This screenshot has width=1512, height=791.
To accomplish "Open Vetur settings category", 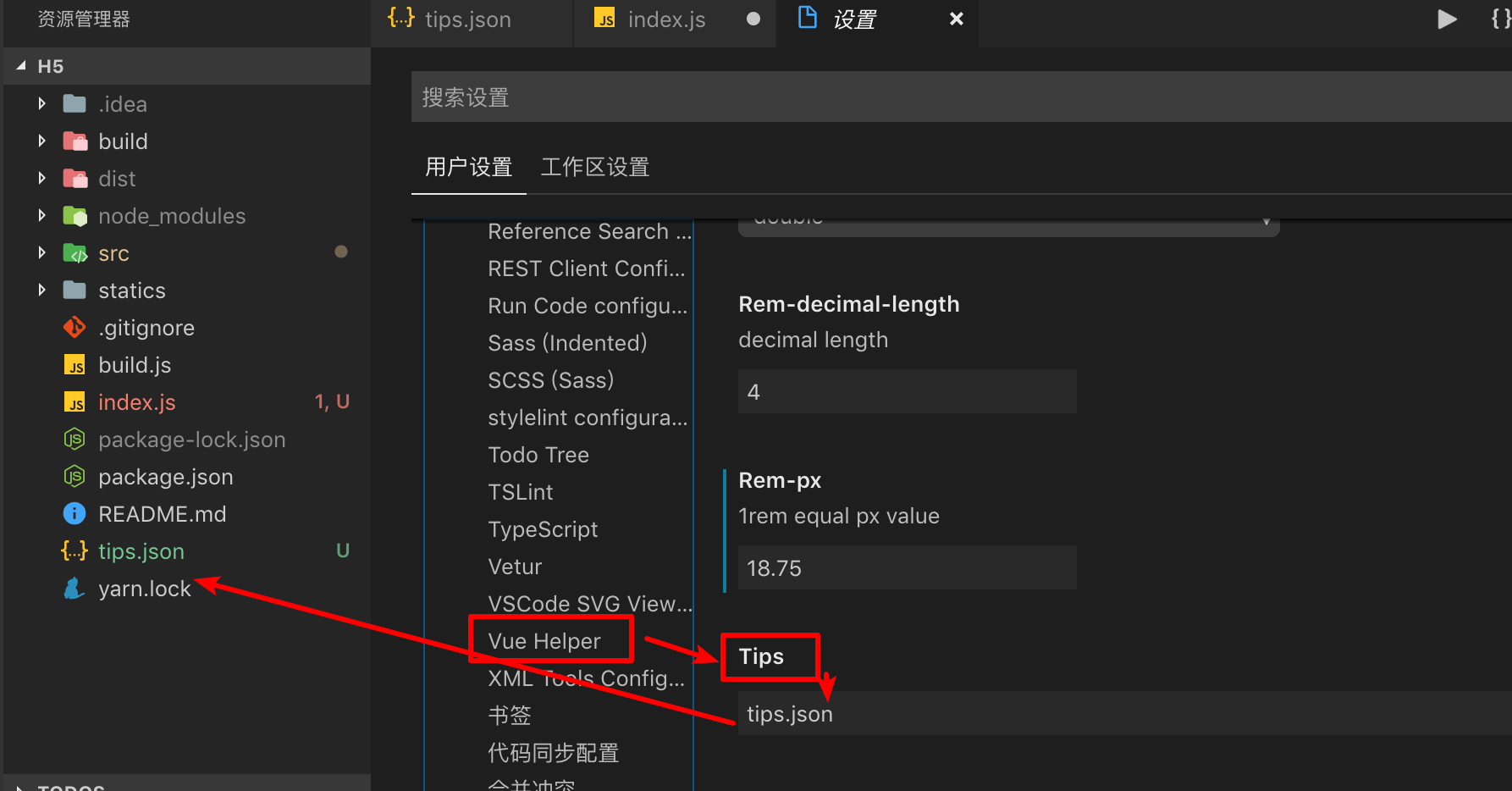I will tap(515, 567).
